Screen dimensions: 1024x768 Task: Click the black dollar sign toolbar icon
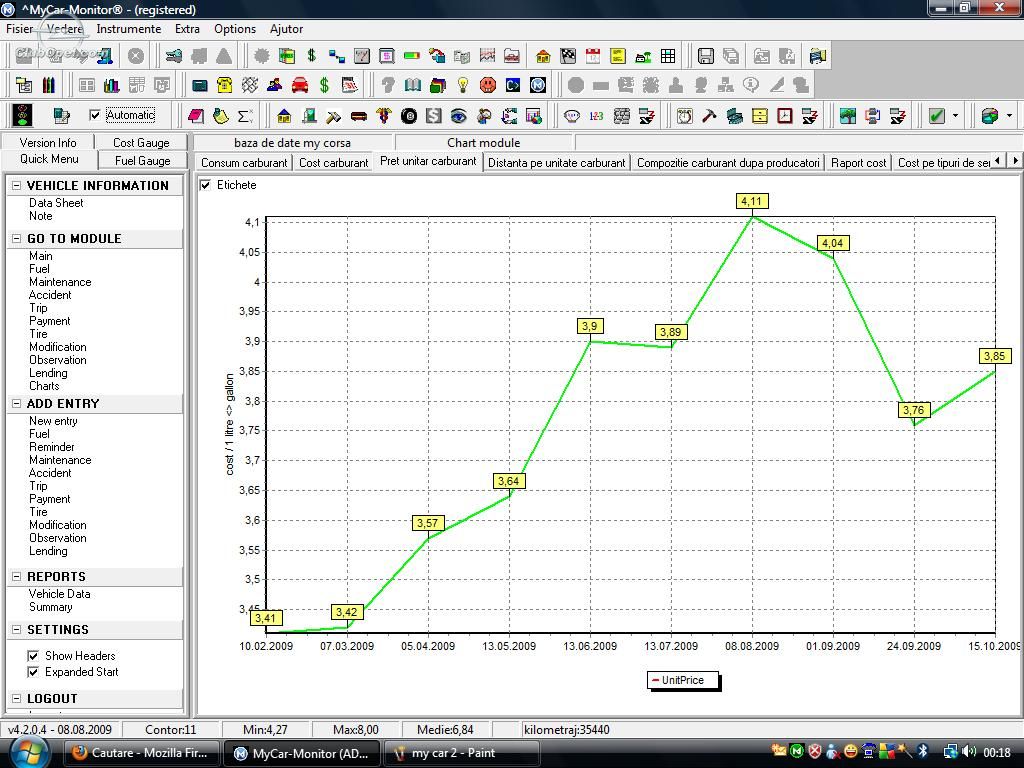pos(312,56)
